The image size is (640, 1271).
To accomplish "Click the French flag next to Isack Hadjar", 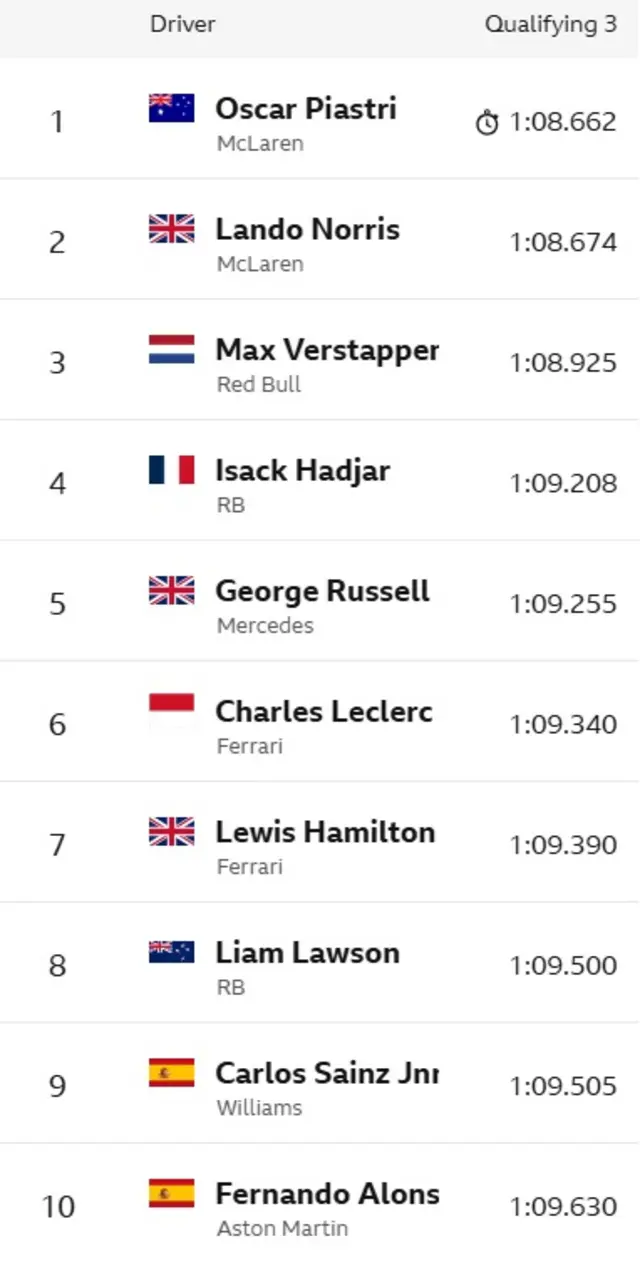I will click(171, 470).
